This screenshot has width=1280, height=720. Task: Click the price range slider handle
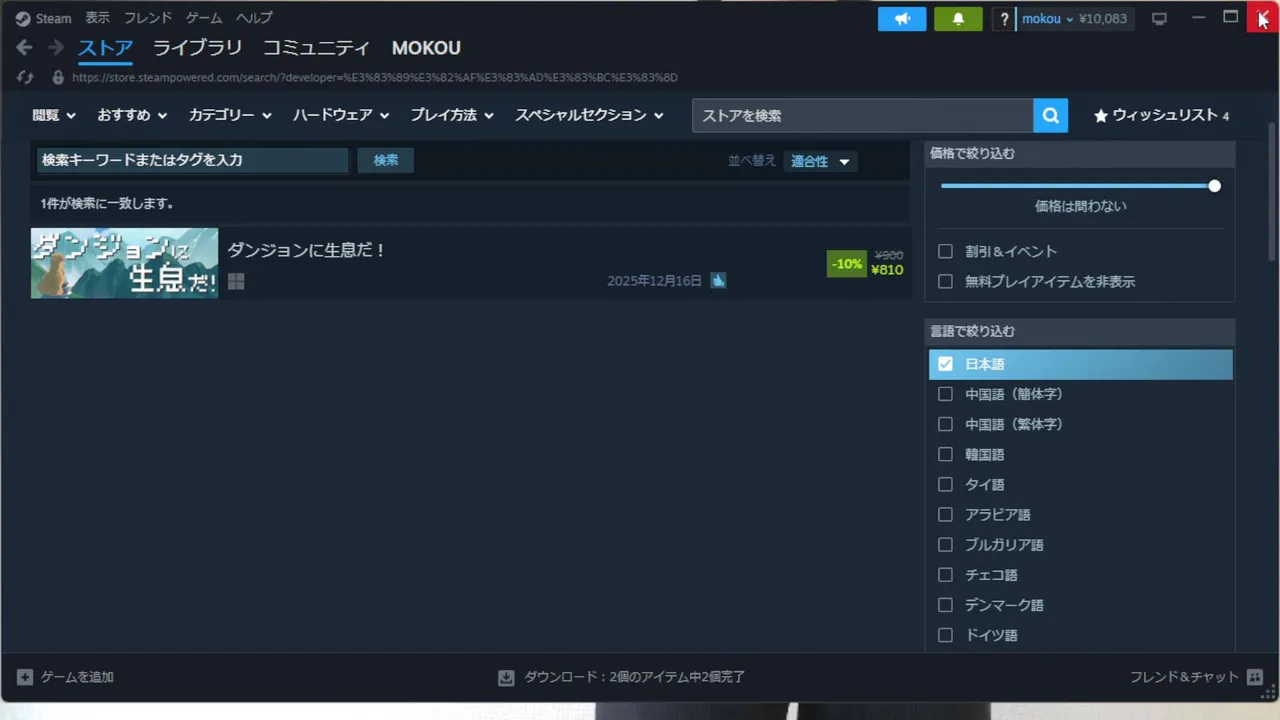click(x=1214, y=186)
